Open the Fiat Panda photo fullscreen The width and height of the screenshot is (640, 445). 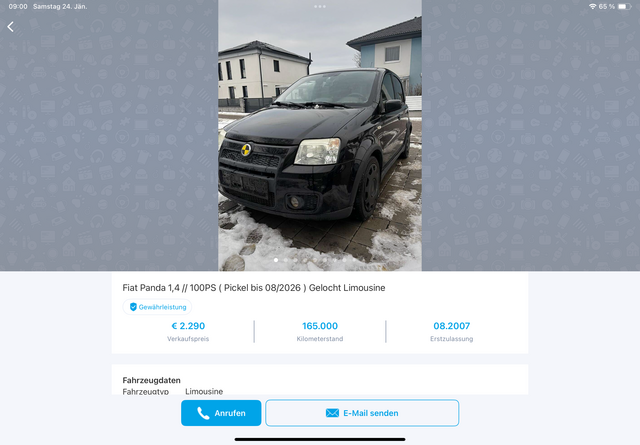pyautogui.click(x=320, y=136)
